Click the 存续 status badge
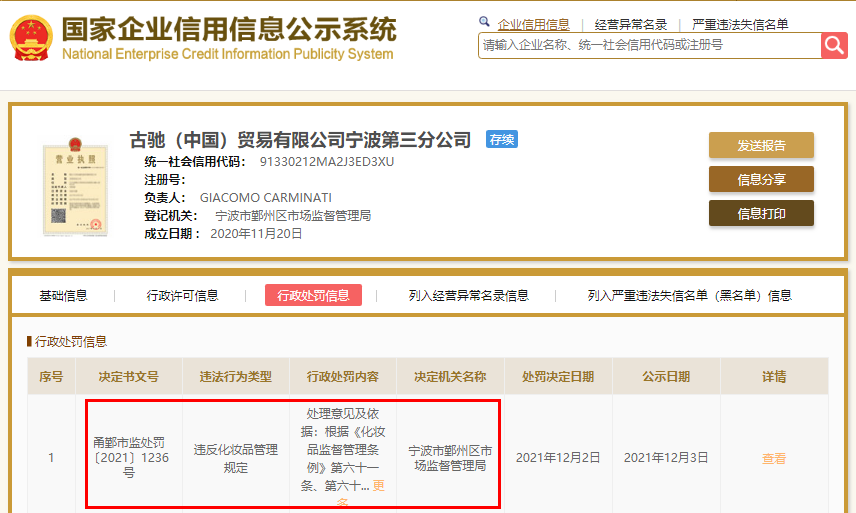 tap(501, 140)
